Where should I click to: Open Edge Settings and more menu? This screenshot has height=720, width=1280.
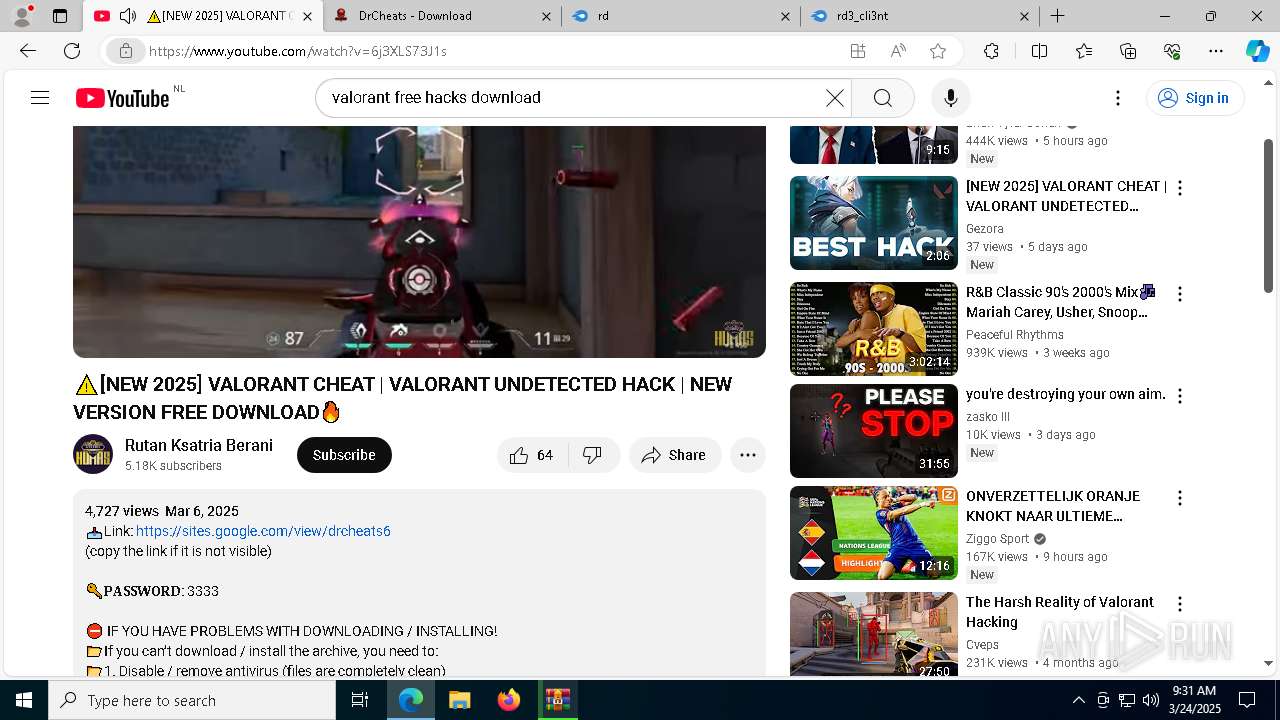pyautogui.click(x=1216, y=51)
